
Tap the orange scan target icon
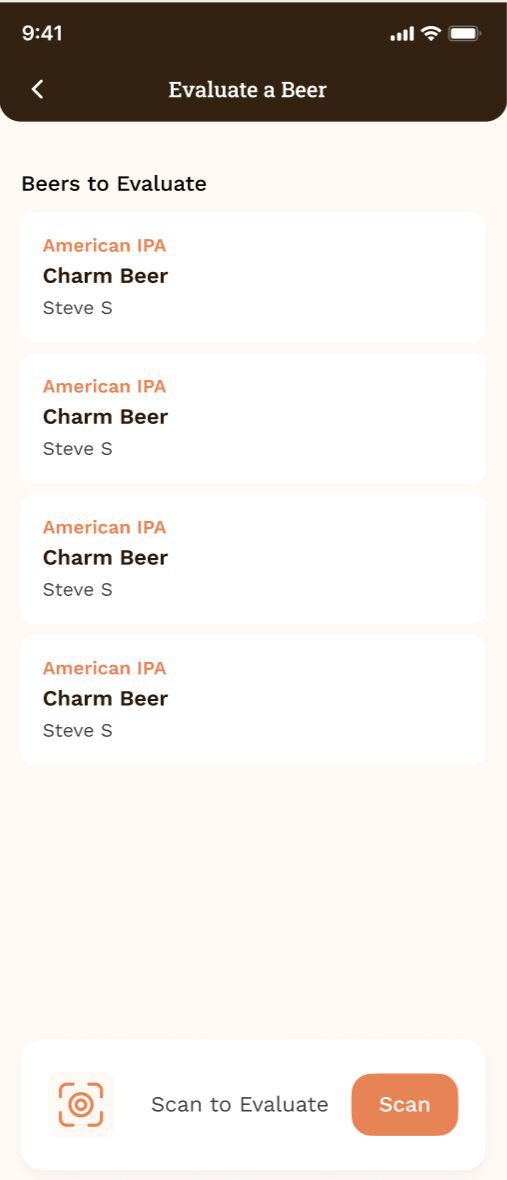(80, 1104)
